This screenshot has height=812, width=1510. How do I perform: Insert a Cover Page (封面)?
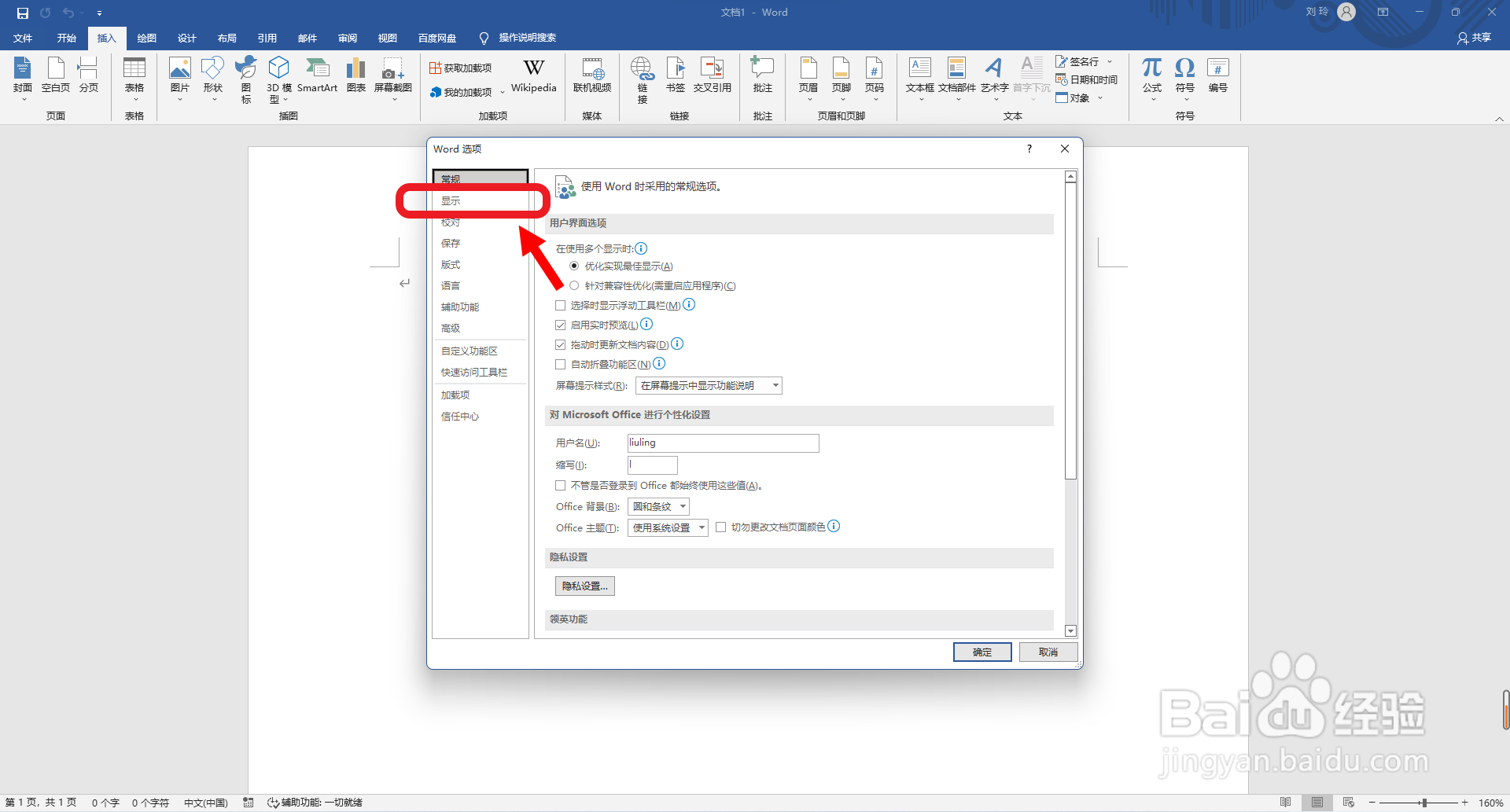23,77
